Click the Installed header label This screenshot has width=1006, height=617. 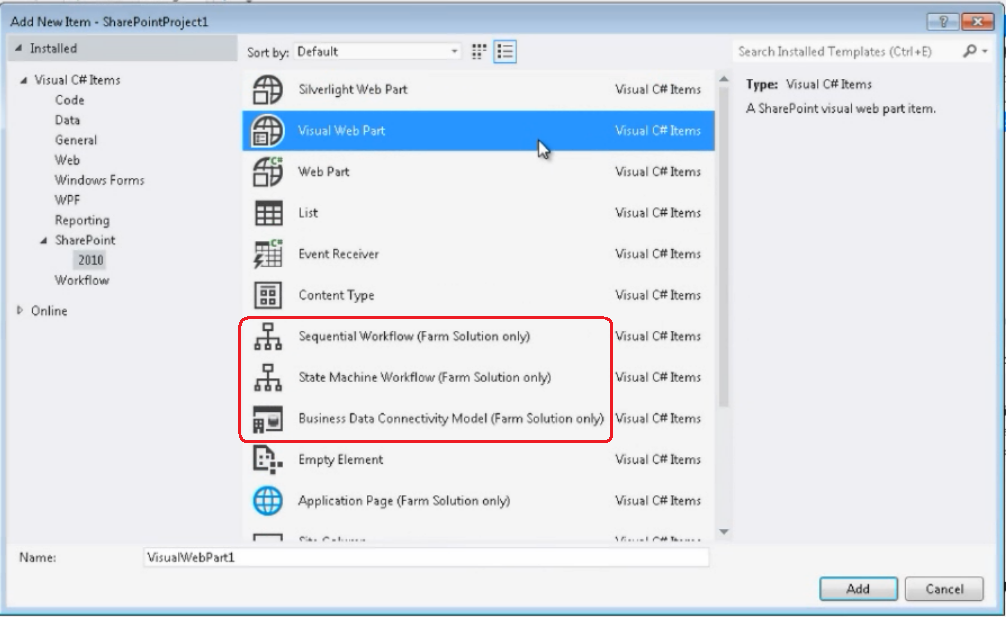[x=53, y=48]
